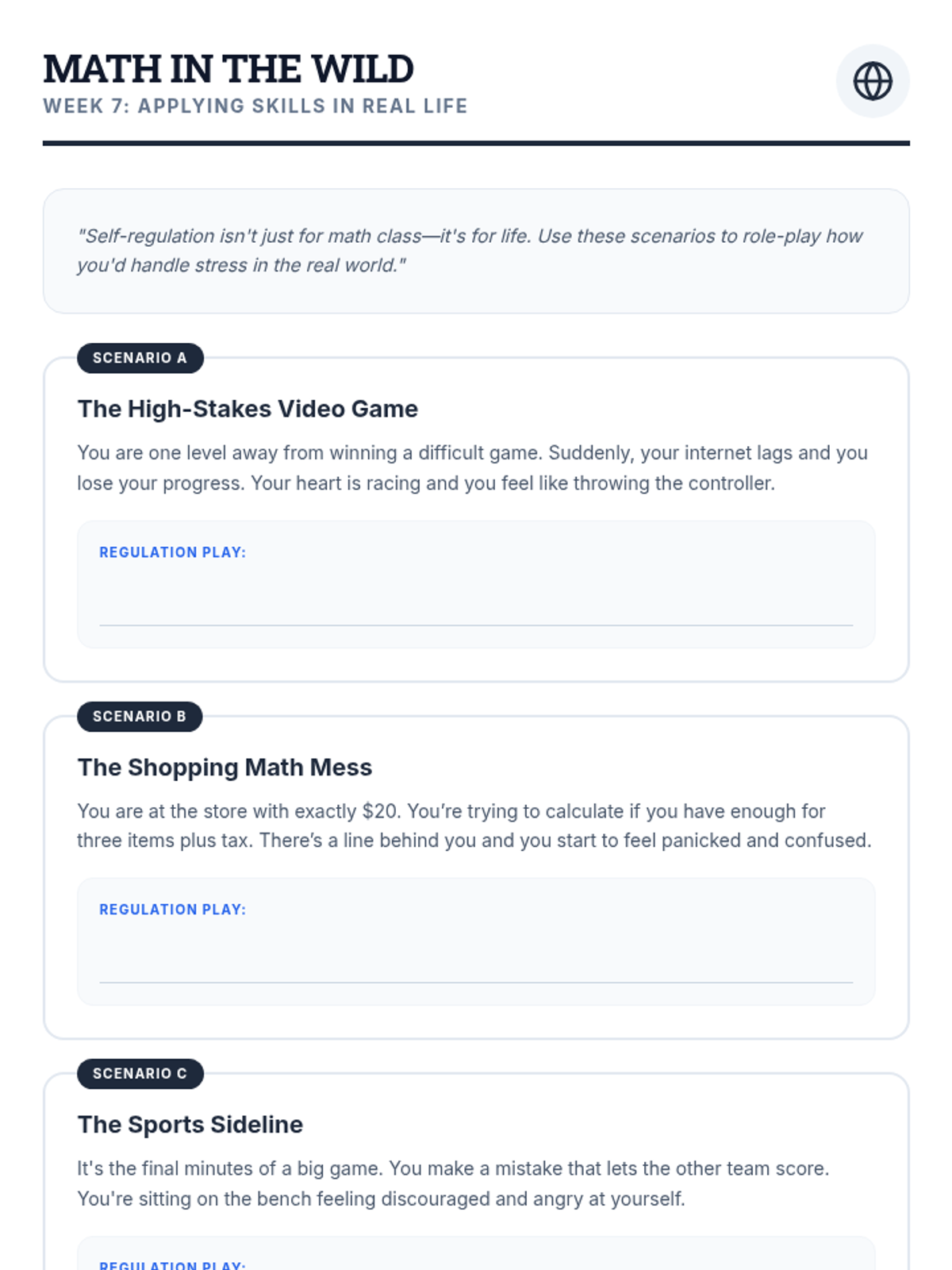Click the video game scenario description
Viewport: 952px width, 1270px height.
[474, 468]
